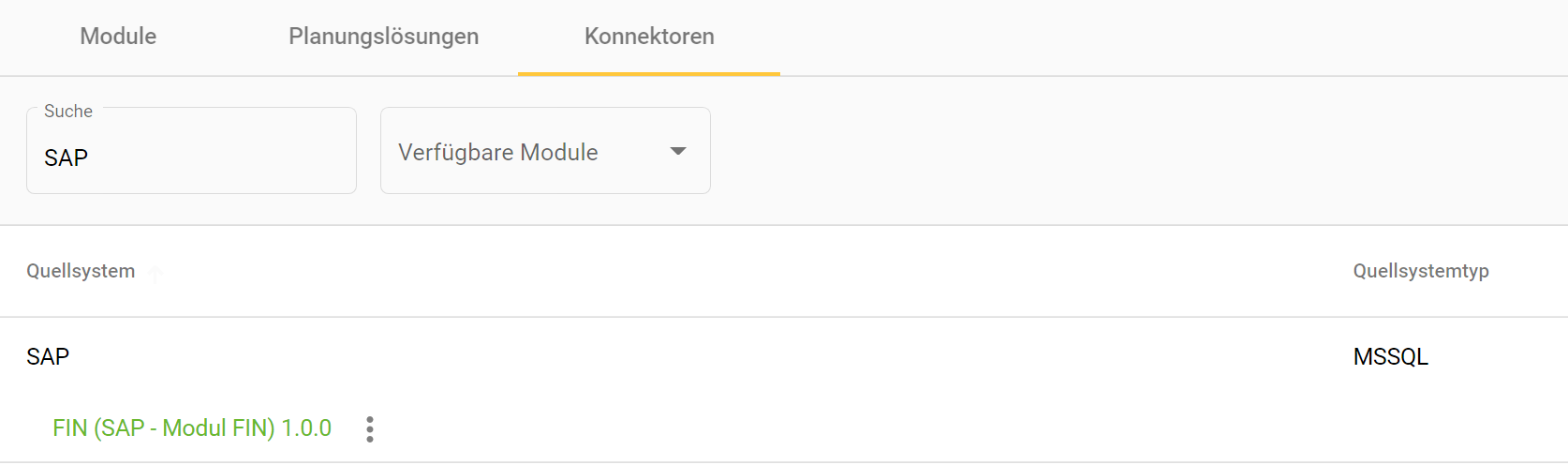This screenshot has width=1568, height=465.
Task: Open the Planungslösungen tab
Action: point(383,37)
